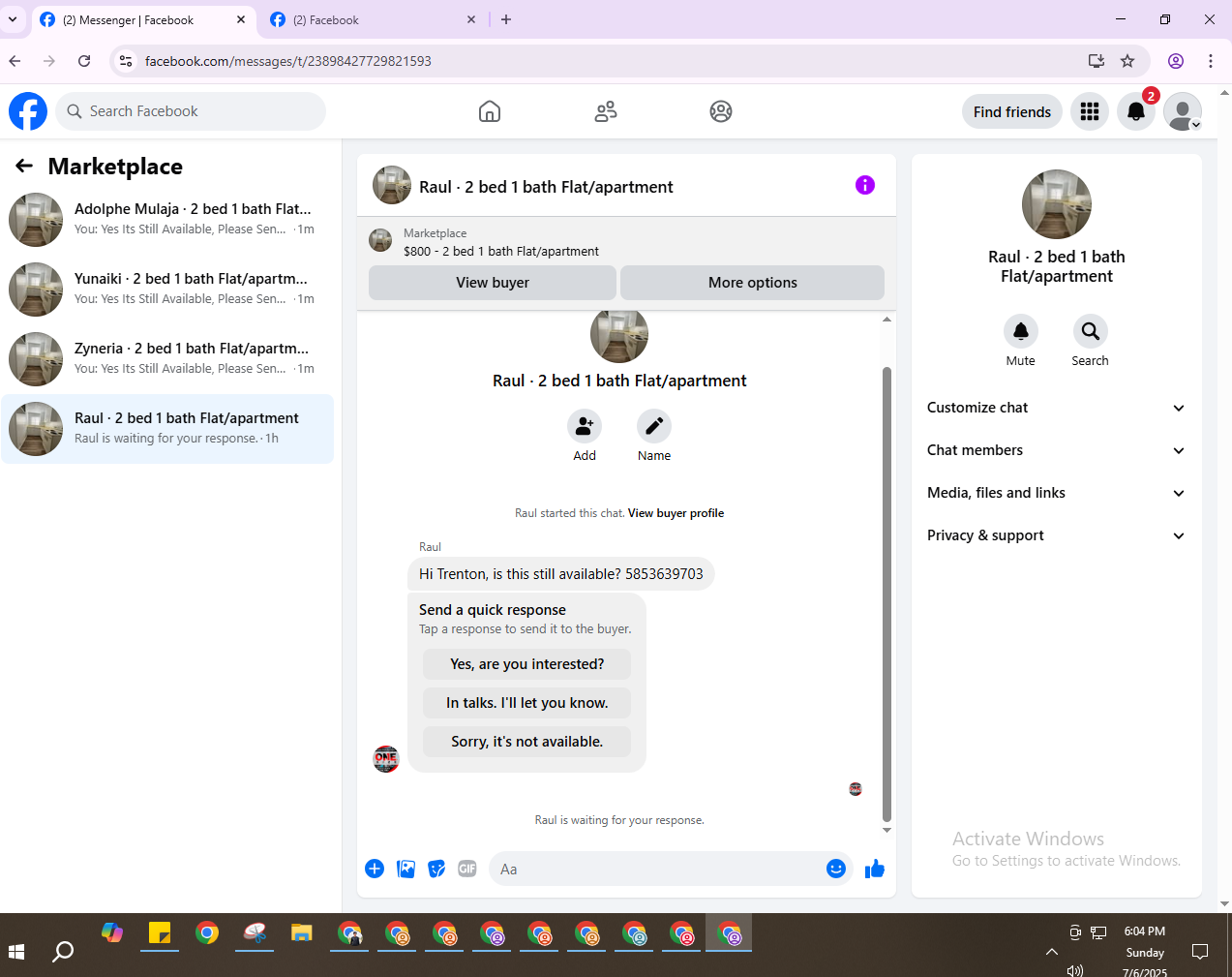Open the tab search dropdown arrow
Screen dimensions: 1232x977
coord(13,19)
